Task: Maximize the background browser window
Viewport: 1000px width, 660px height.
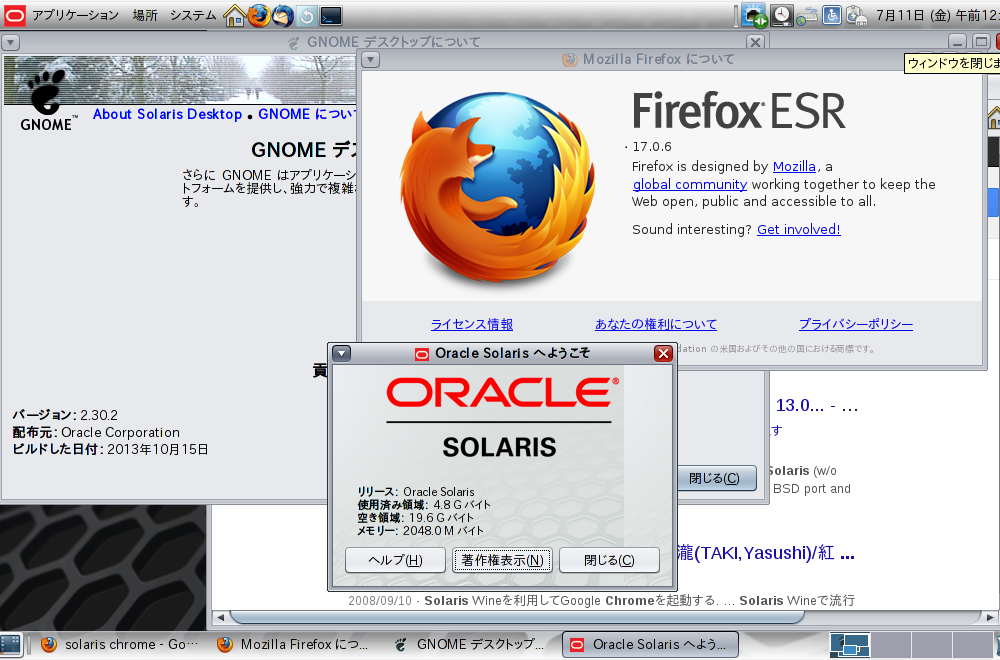Action: [x=982, y=42]
